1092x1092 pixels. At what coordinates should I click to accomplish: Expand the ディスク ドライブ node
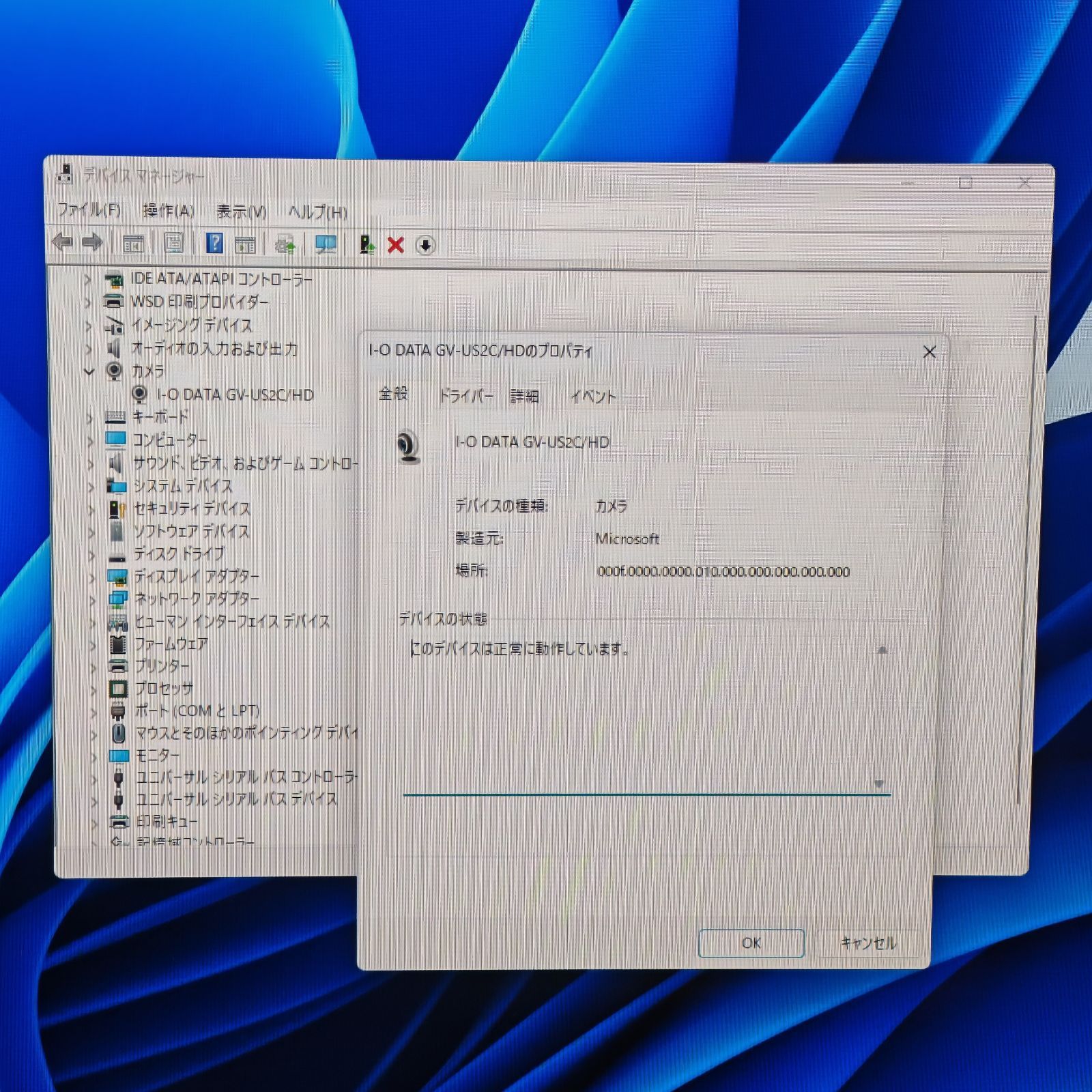pyautogui.click(x=91, y=555)
